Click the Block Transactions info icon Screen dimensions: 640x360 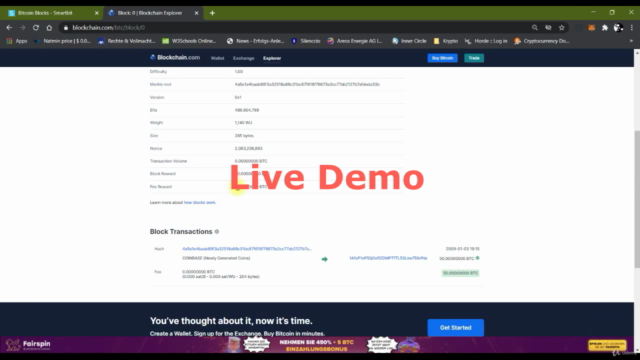click(217, 231)
